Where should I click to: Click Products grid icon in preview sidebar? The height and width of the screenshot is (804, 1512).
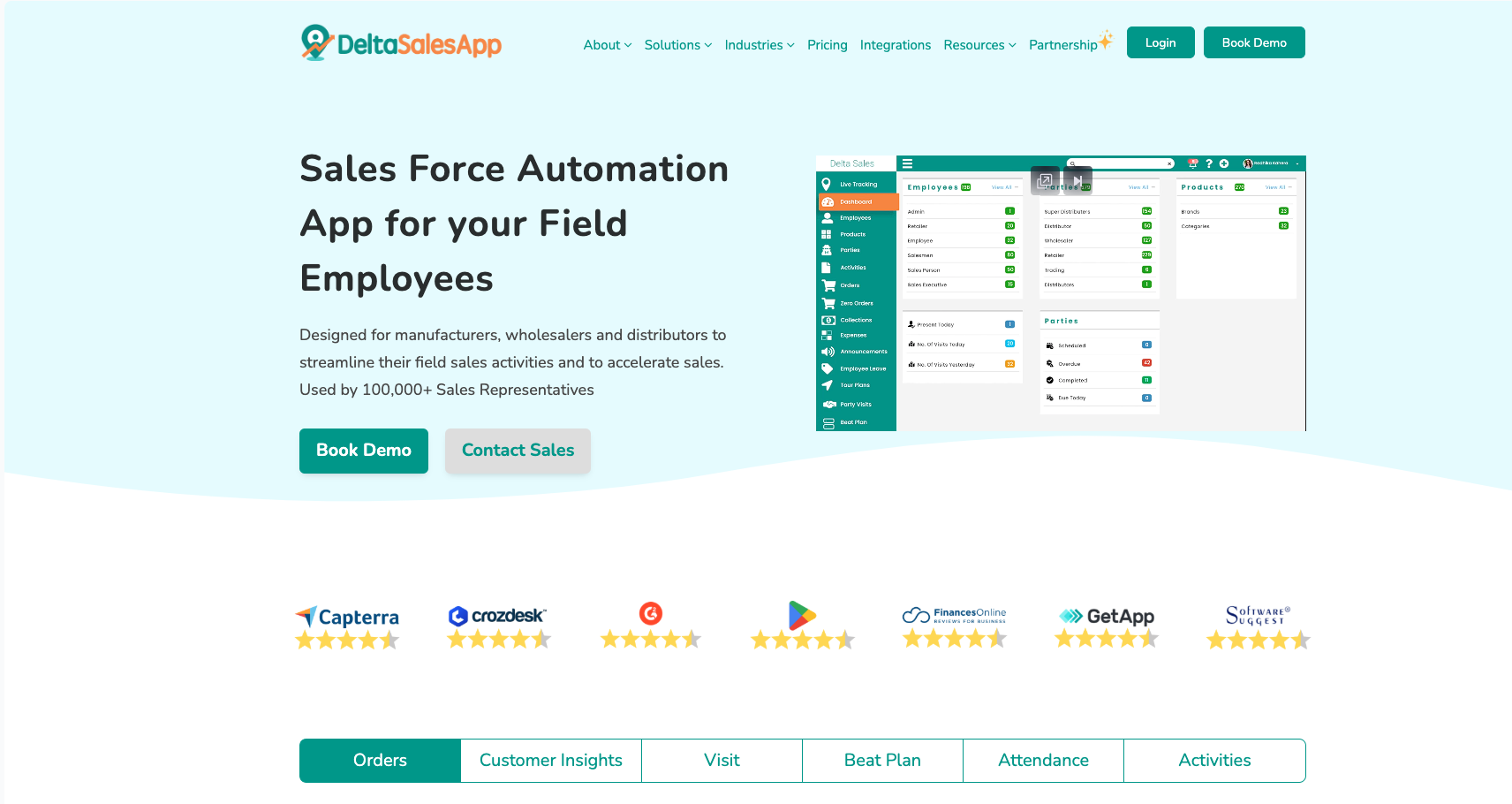(827, 234)
